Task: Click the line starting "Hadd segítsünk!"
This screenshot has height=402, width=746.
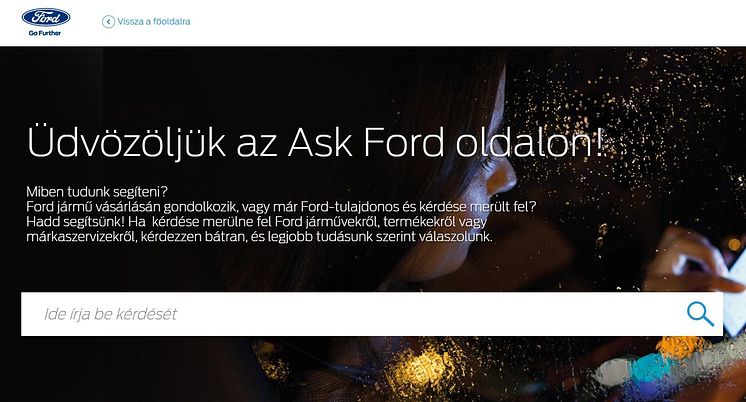Action: pos(256,222)
